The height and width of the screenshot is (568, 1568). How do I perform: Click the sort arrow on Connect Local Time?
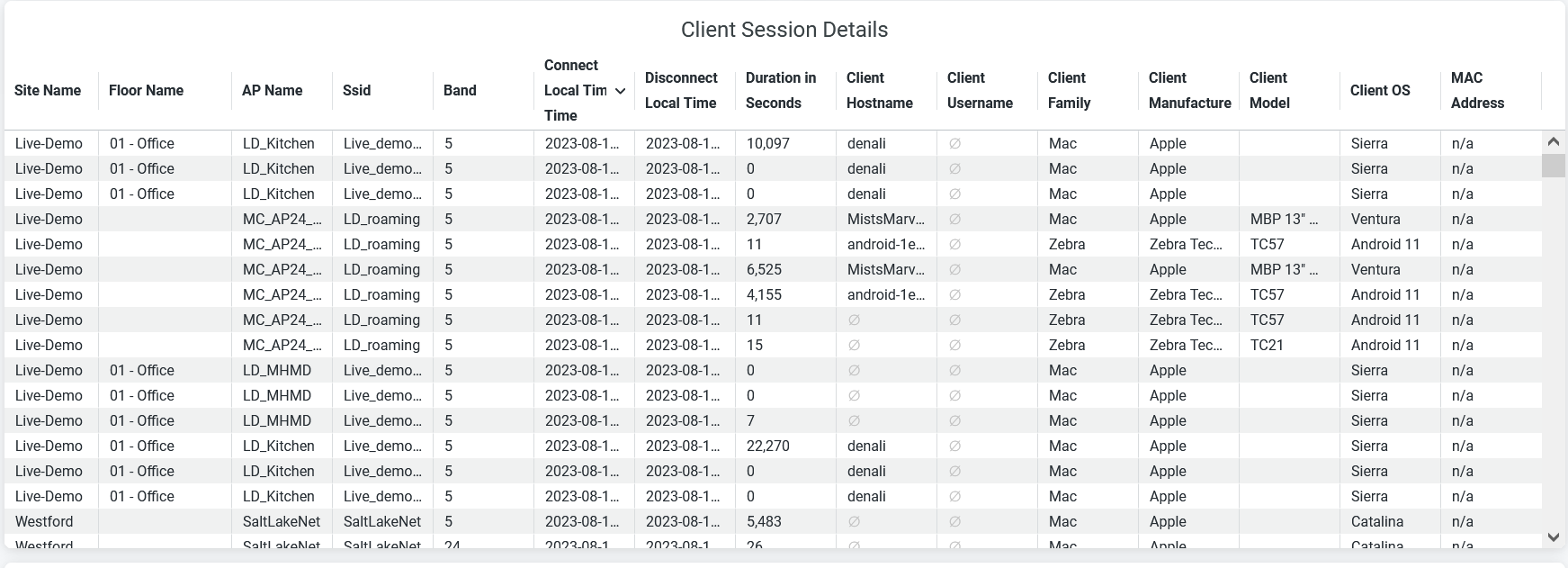[620, 91]
